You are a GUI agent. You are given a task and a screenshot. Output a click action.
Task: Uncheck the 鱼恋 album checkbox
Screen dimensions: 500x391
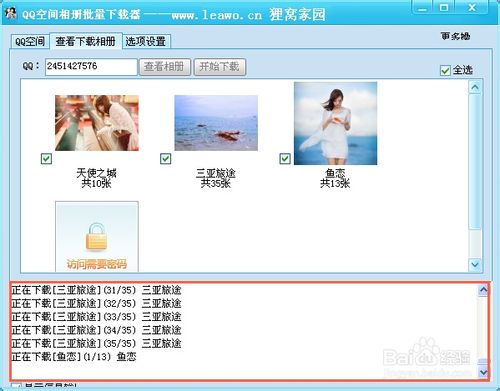(x=285, y=159)
